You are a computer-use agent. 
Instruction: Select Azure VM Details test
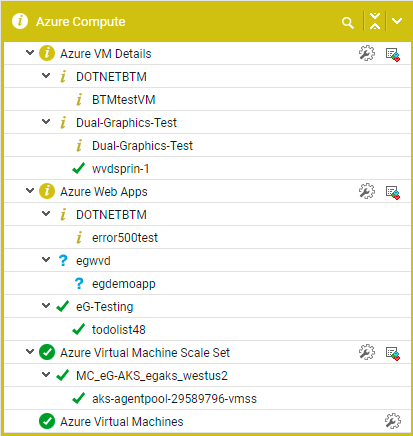pyautogui.click(x=106, y=54)
